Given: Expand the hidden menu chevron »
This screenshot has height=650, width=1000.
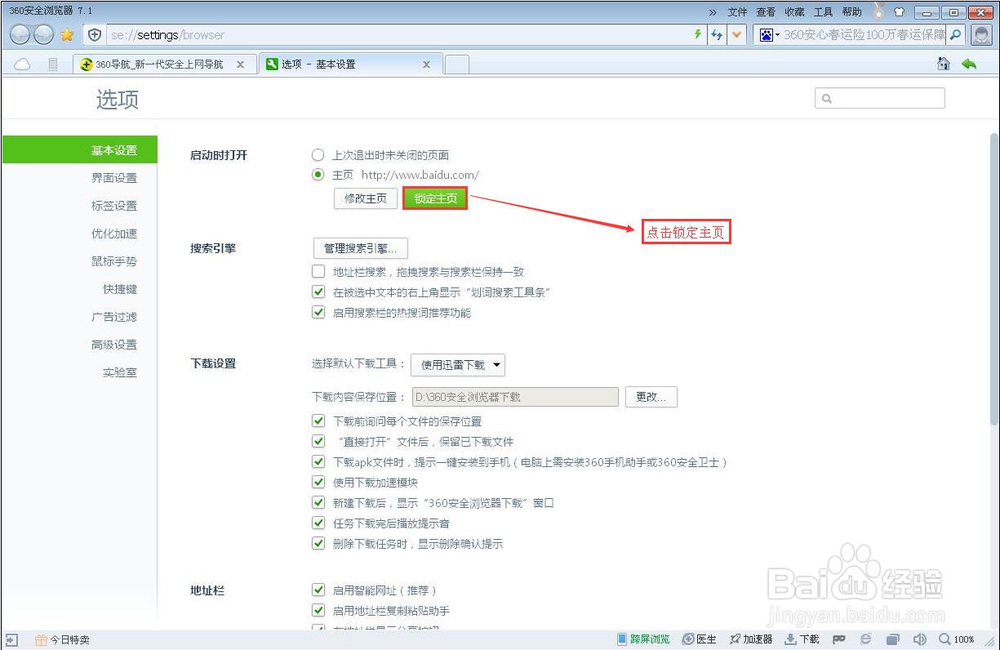Looking at the screenshot, I should [x=712, y=12].
